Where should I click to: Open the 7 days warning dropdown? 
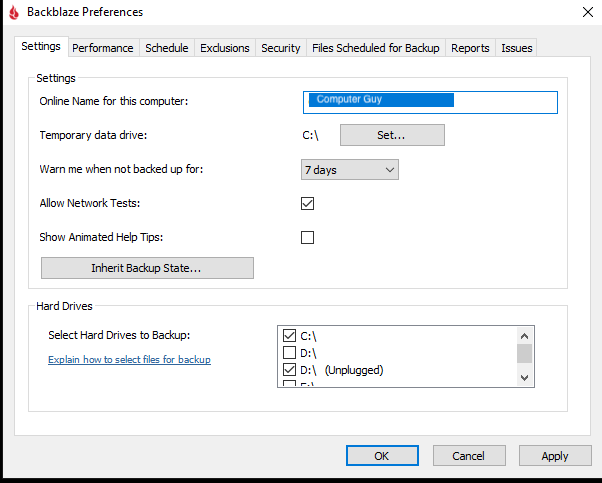pos(349,169)
